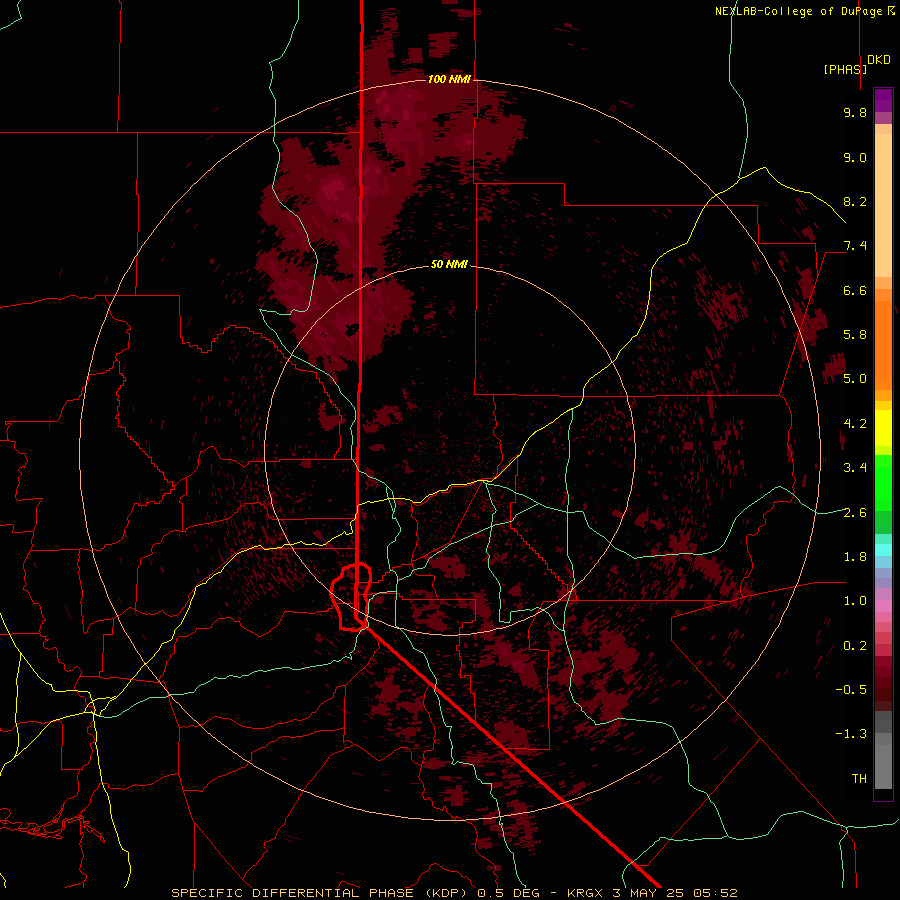Viewport: 900px width, 900px height.
Task: Click the NEXLAB-College of DuPage credit text
Action: [x=804, y=11]
